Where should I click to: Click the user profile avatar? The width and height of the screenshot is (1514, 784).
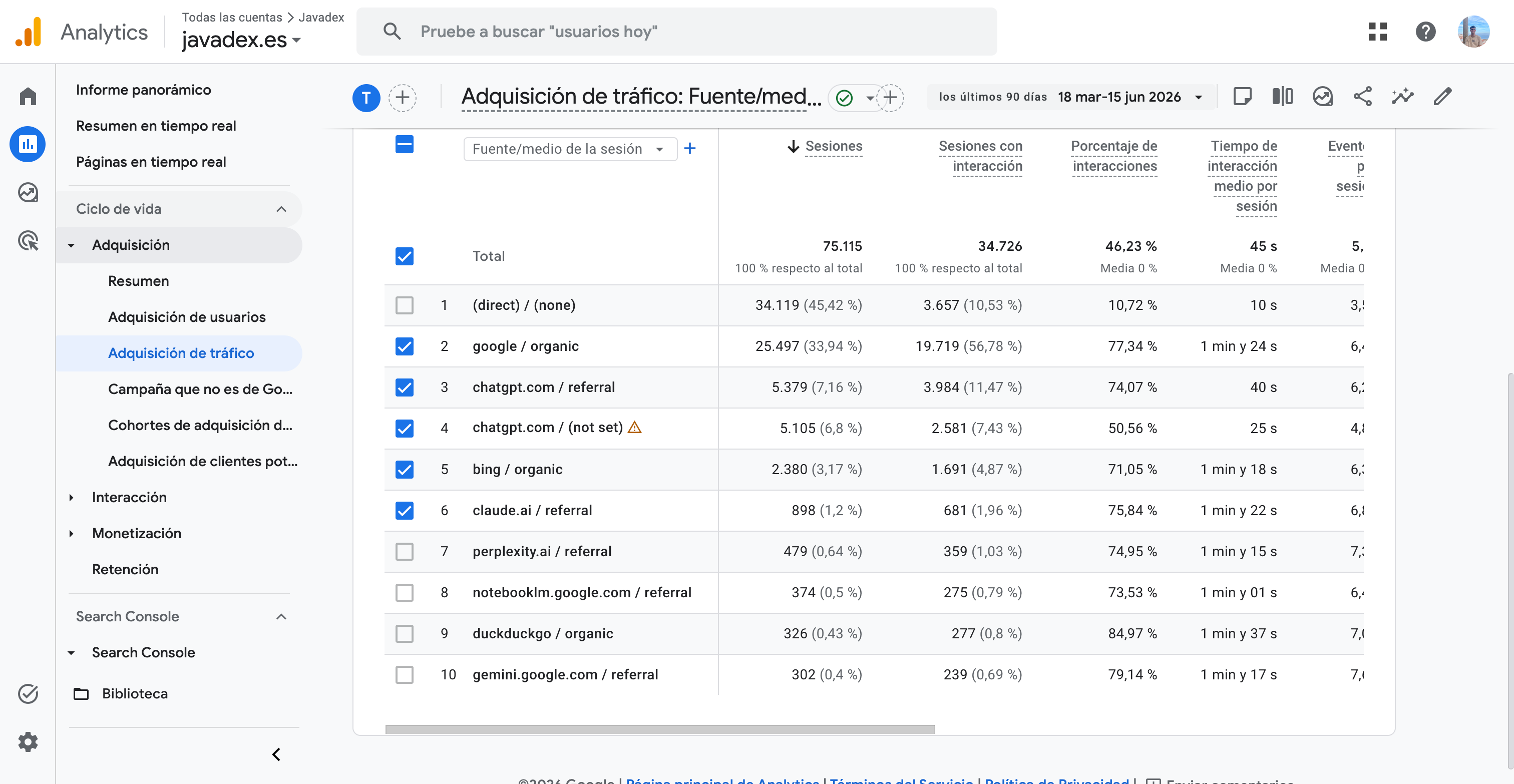pos(1473,31)
